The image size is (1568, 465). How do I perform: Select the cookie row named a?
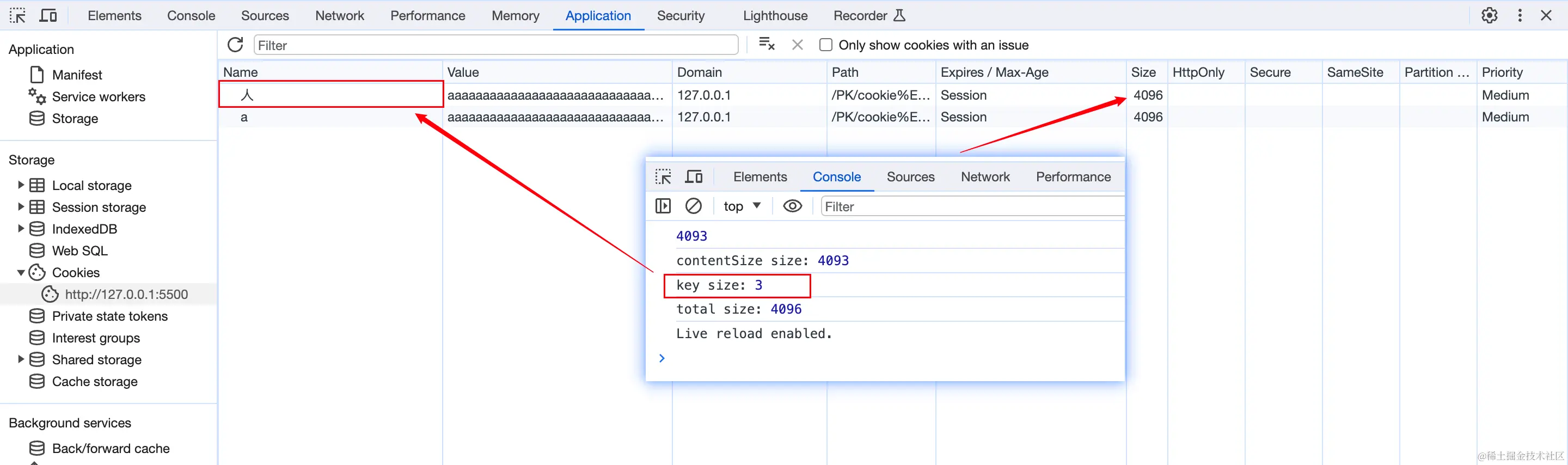[x=892, y=117]
